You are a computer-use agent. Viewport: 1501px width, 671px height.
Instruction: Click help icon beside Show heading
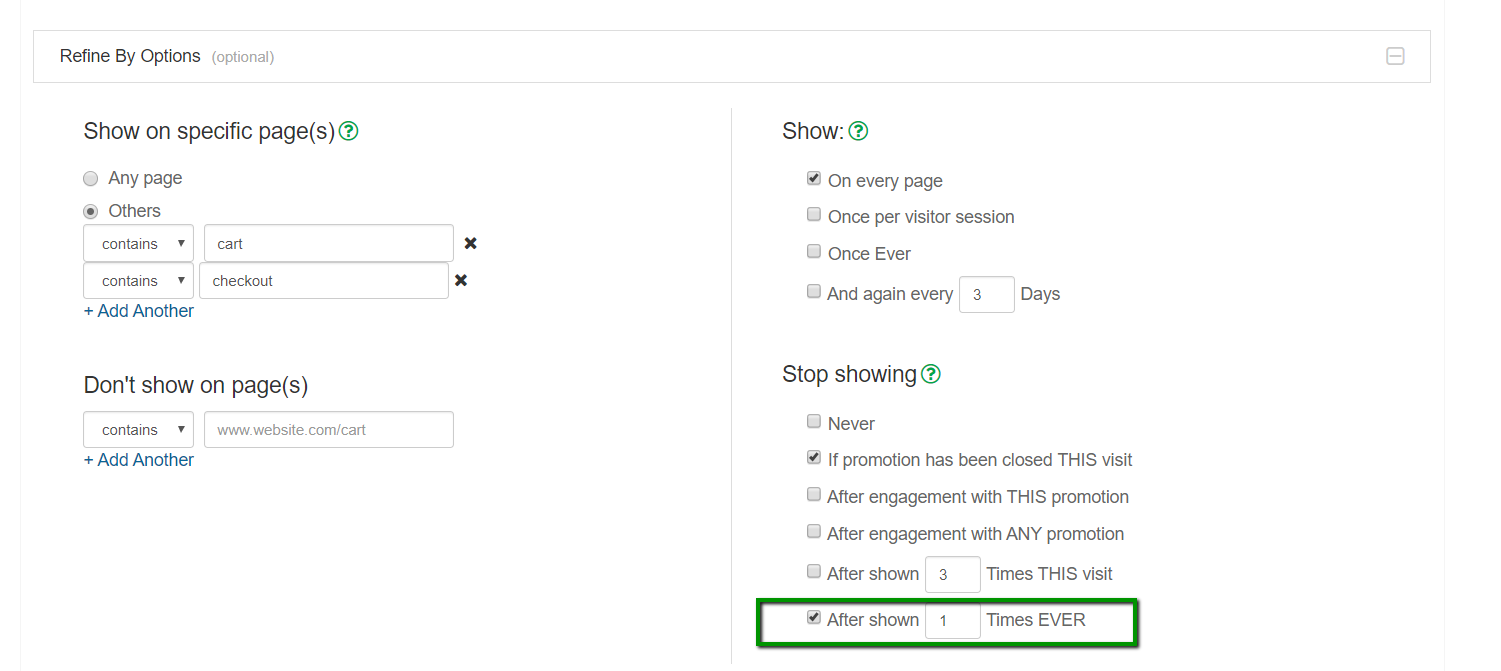click(858, 131)
